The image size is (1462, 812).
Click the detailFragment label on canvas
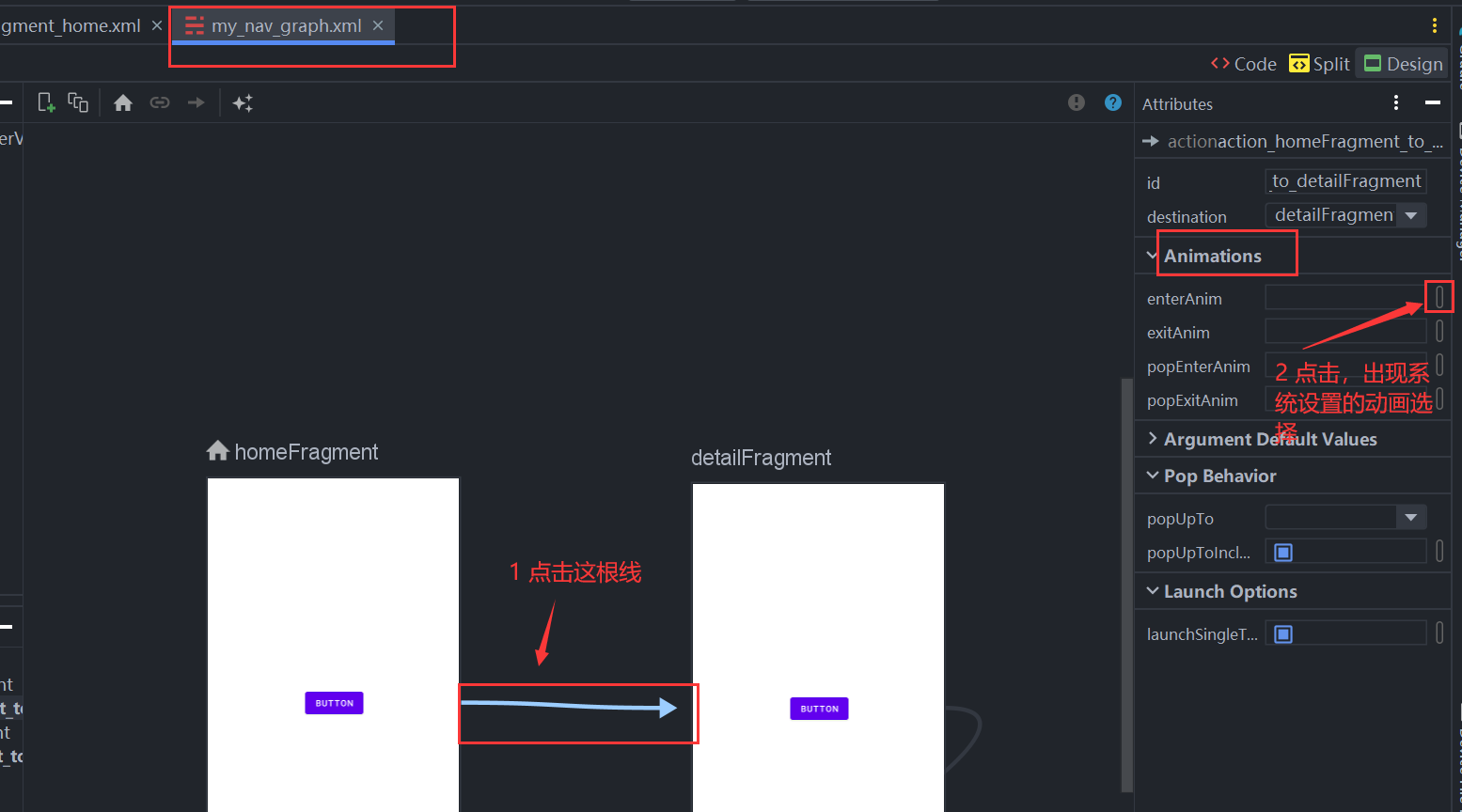pos(761,458)
